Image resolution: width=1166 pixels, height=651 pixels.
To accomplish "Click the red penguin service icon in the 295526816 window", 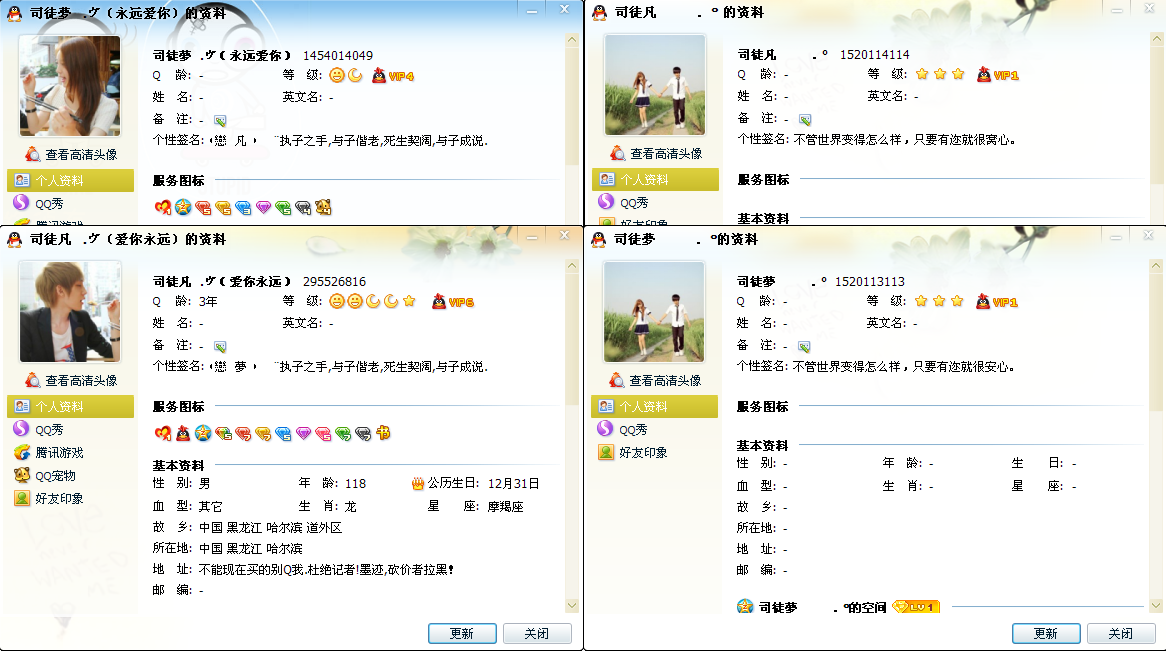I will click(183, 433).
